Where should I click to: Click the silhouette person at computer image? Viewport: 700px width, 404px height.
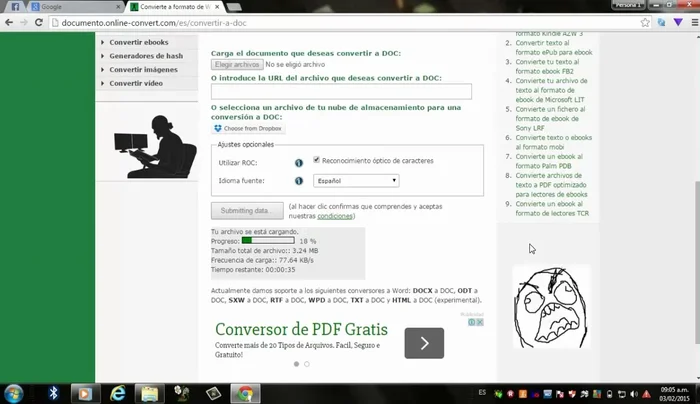click(154, 146)
